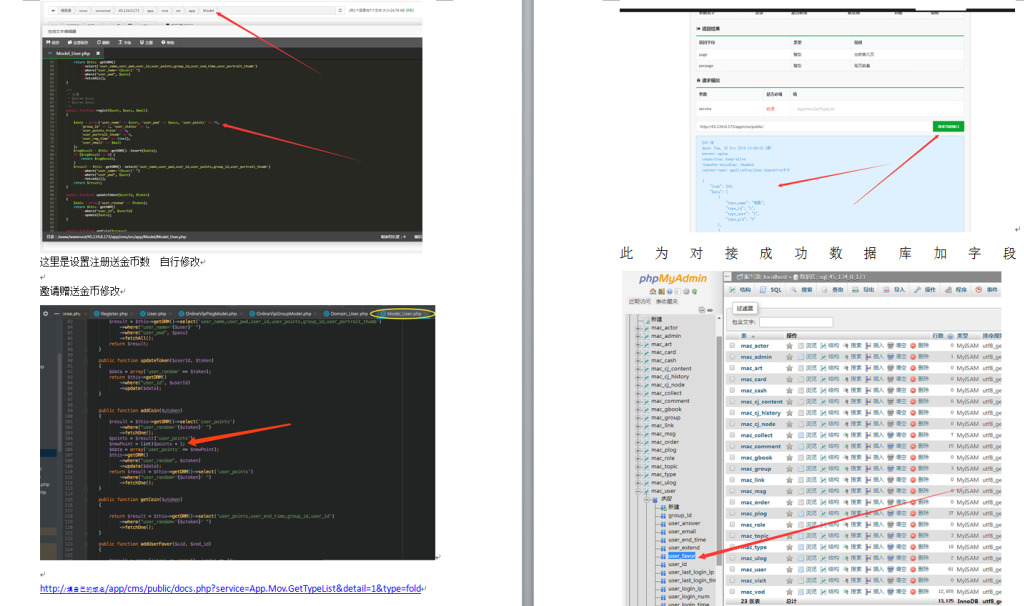
Task: Open the mac_ulog table link
Action: tap(754, 558)
